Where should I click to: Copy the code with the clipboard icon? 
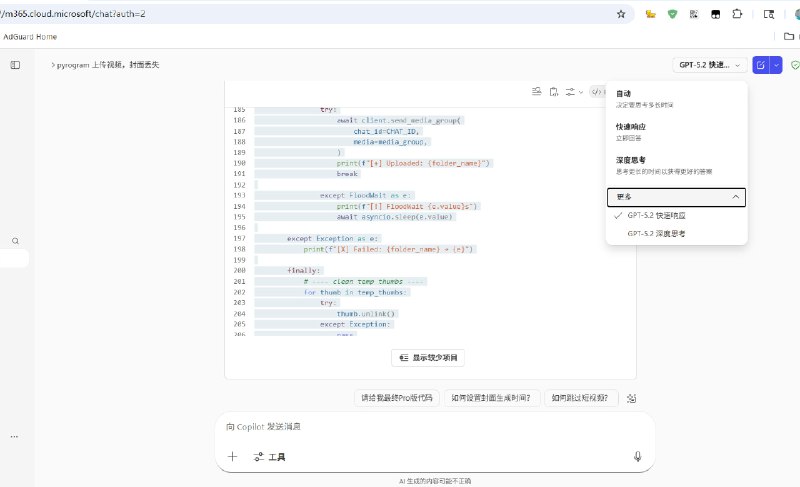(554, 92)
